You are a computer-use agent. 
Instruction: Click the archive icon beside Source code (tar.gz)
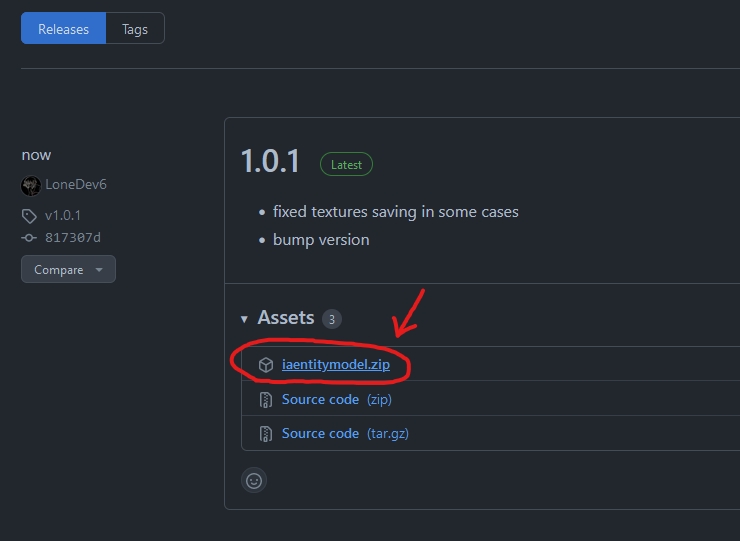tap(266, 434)
